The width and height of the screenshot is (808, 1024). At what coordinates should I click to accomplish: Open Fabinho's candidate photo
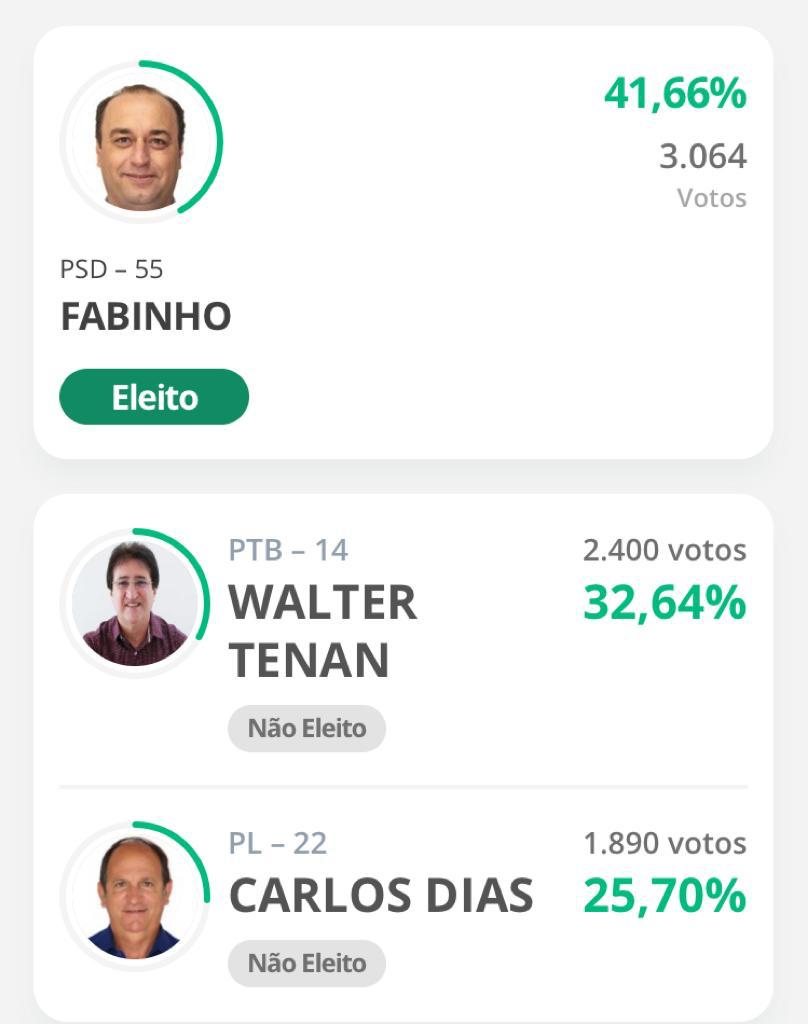tap(139, 145)
